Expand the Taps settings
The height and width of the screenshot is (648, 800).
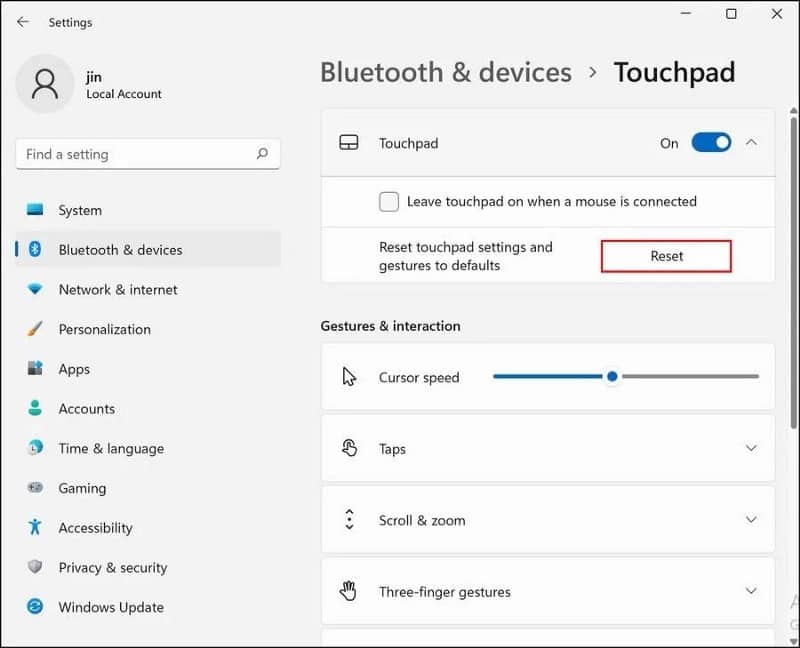(752, 449)
